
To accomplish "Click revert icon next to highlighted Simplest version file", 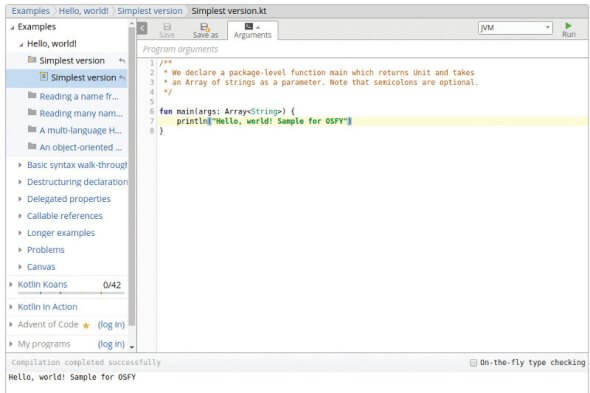I will pos(122,77).
